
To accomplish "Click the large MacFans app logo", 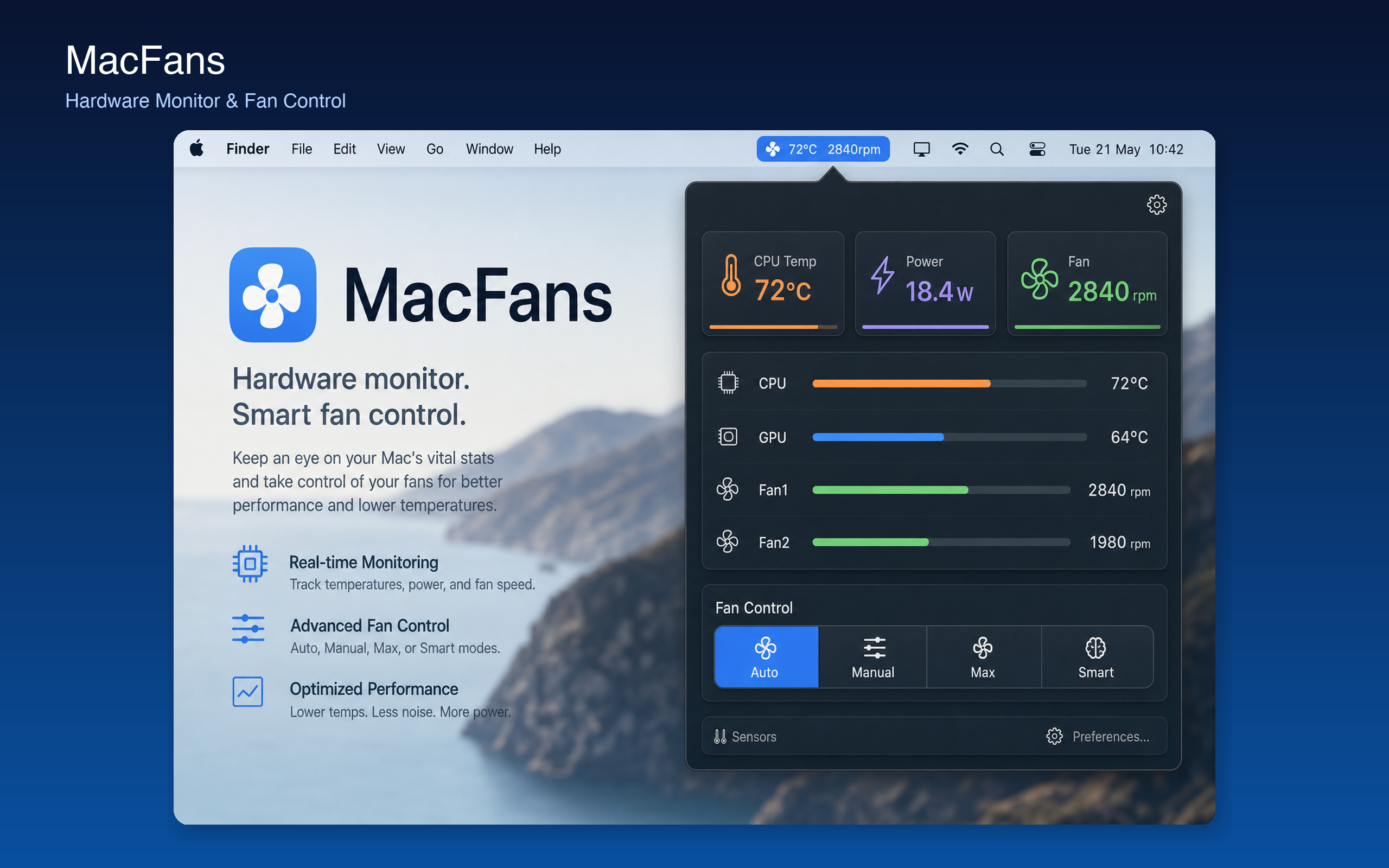I will click(272, 295).
